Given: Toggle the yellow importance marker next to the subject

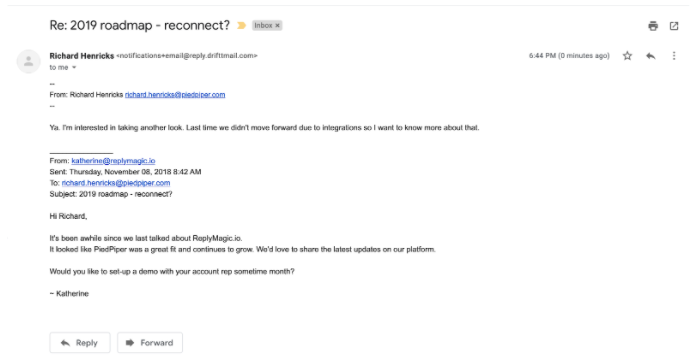Looking at the screenshot, I should coord(241,26).
